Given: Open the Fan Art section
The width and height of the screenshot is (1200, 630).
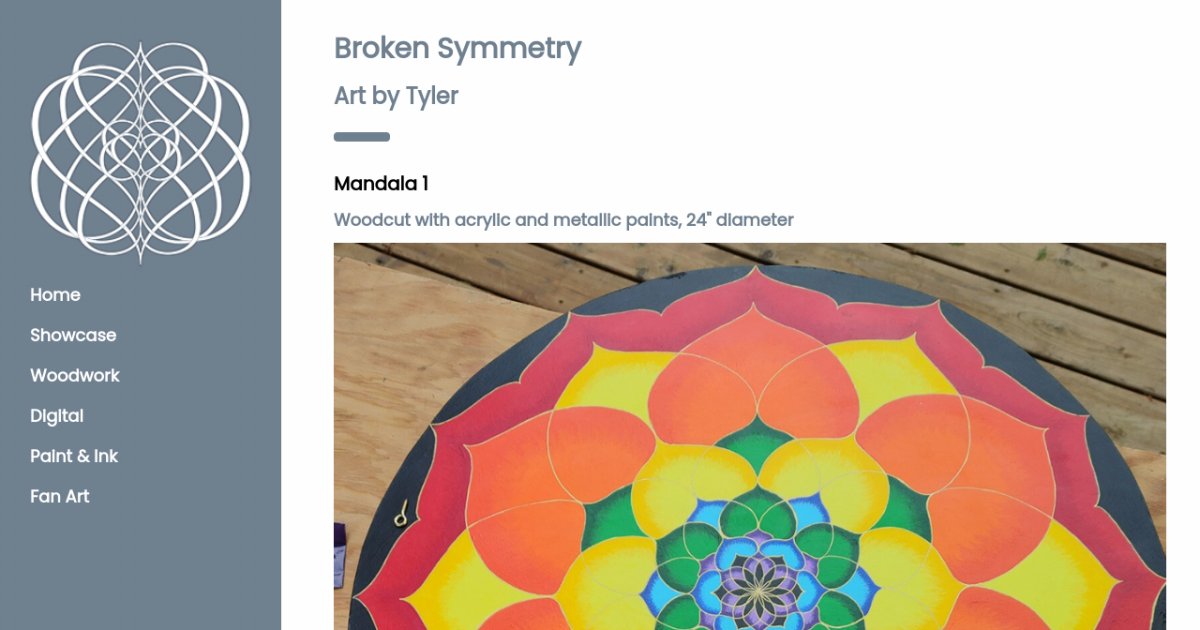Looking at the screenshot, I should click(x=60, y=496).
